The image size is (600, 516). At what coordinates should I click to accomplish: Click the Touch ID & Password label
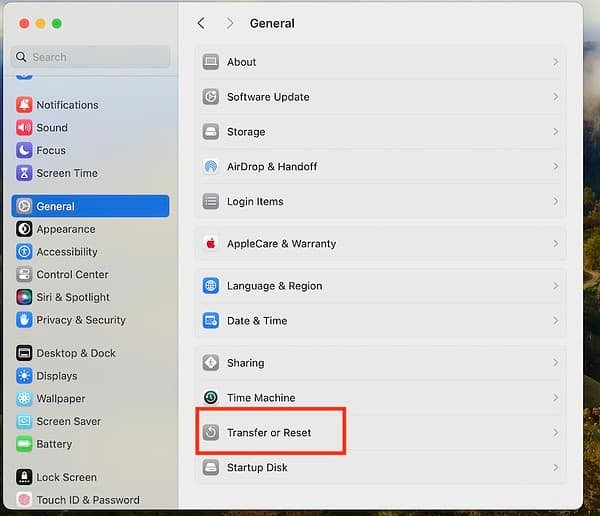tap(88, 500)
